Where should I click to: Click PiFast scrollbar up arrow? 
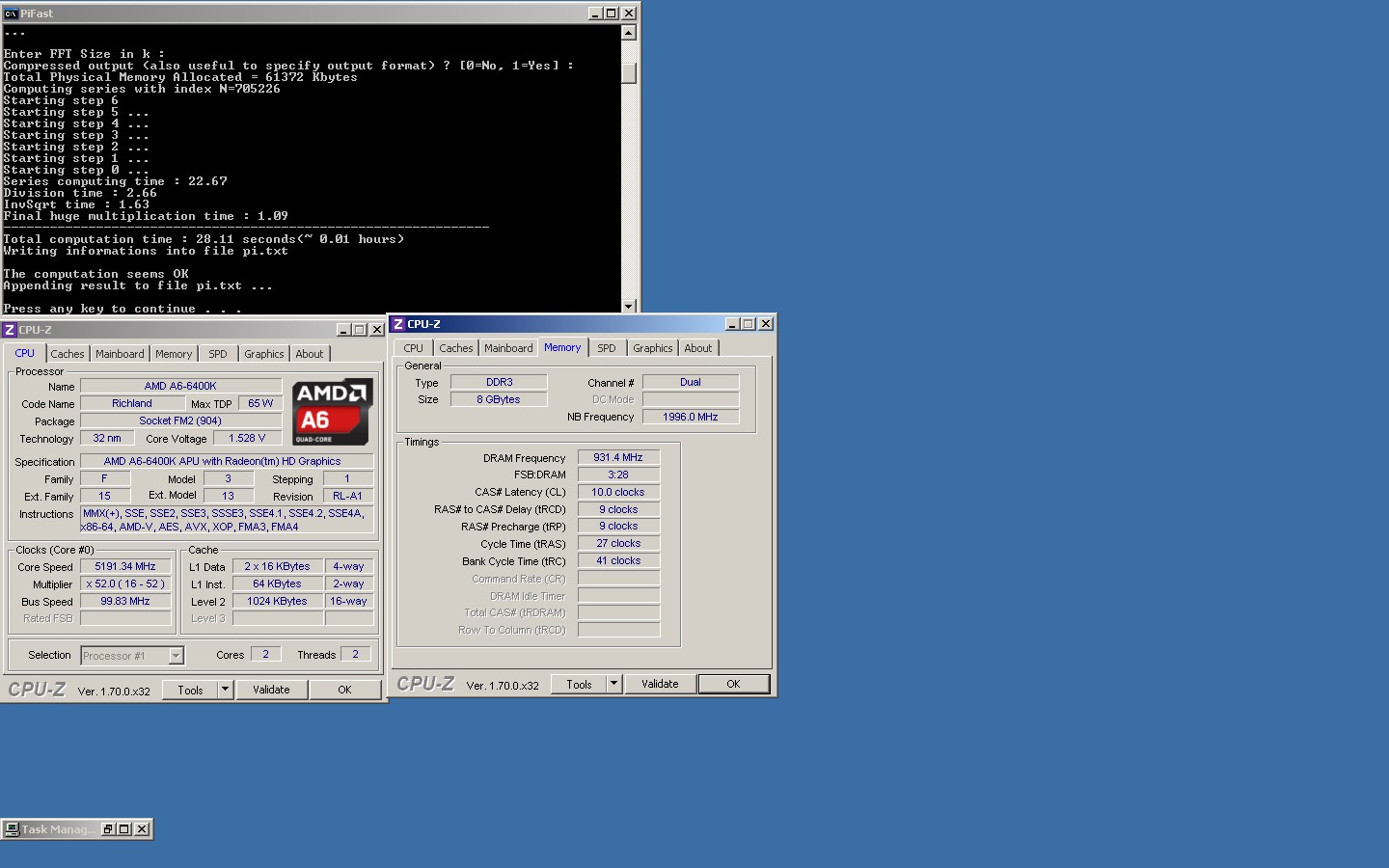(629, 33)
